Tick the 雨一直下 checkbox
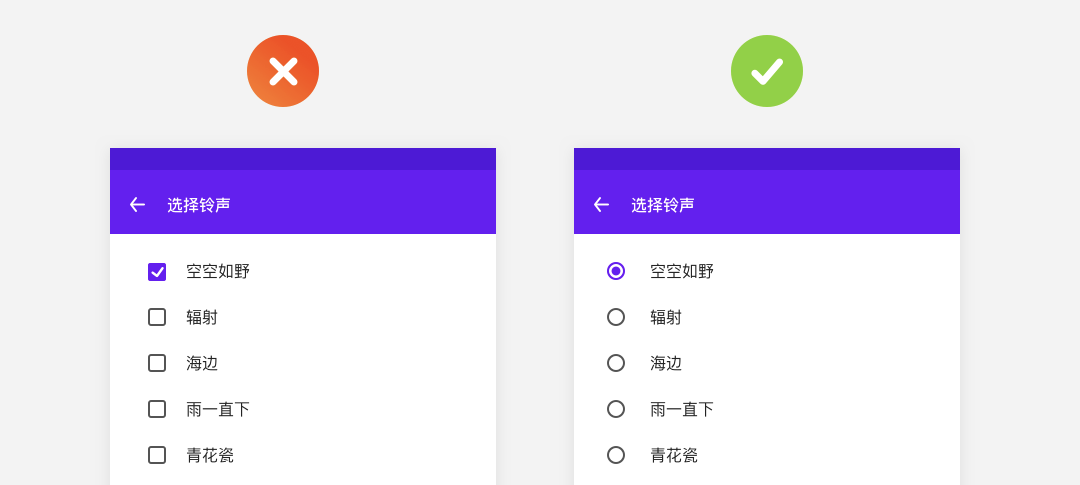Viewport: 1080px width, 485px height. point(157,409)
